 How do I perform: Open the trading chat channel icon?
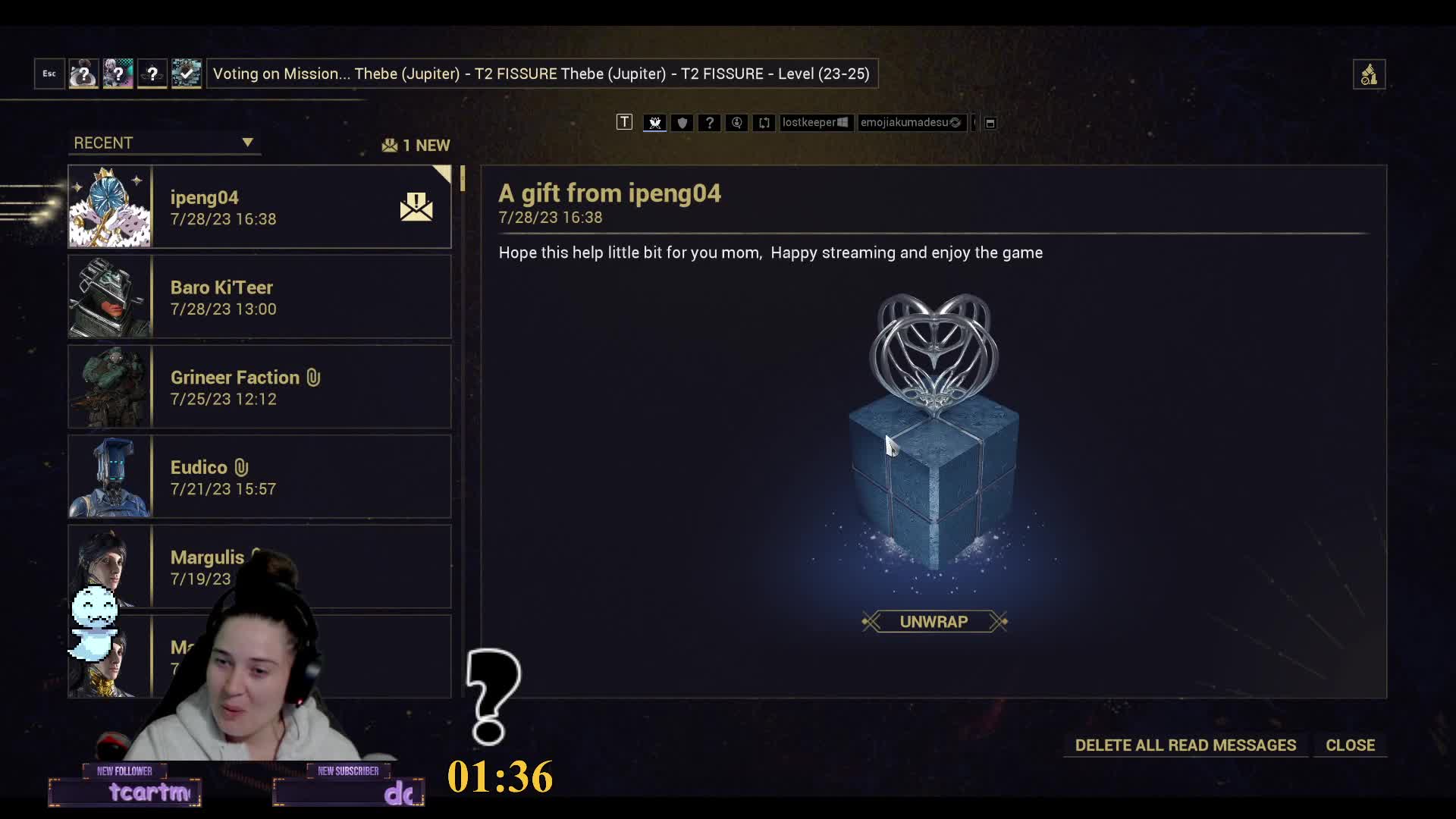(x=764, y=122)
